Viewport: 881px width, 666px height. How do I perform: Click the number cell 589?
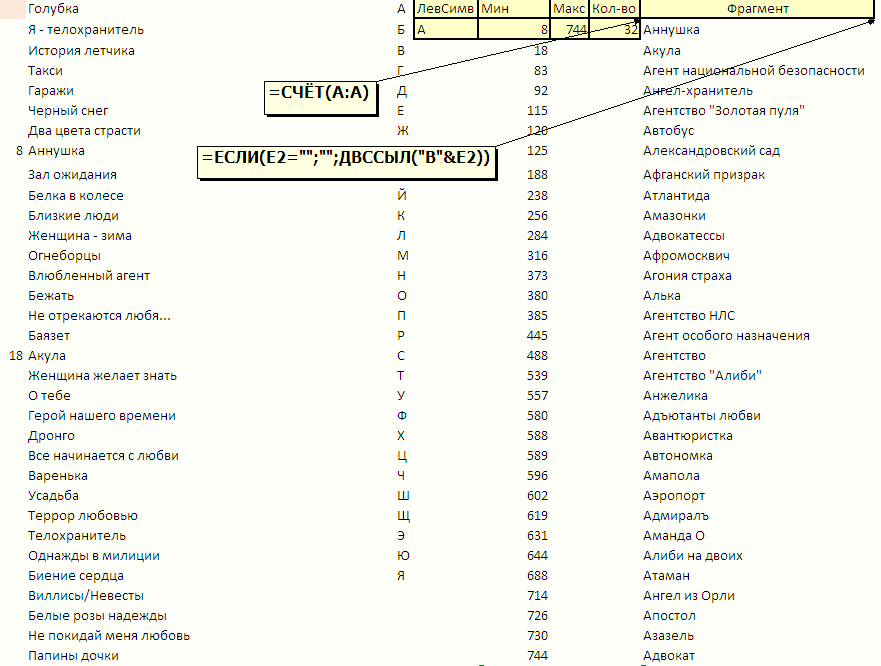tap(537, 455)
